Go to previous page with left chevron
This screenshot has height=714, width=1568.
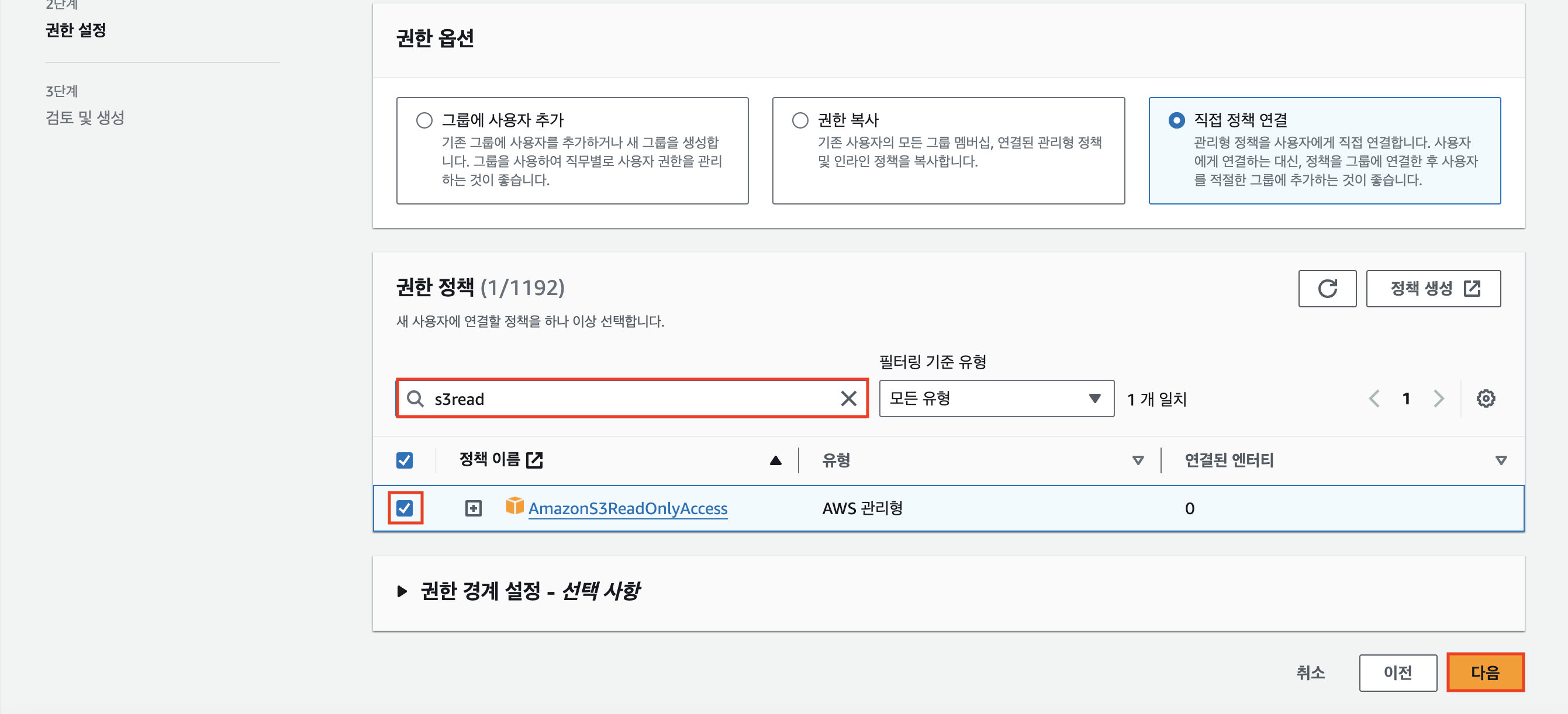(x=1374, y=398)
